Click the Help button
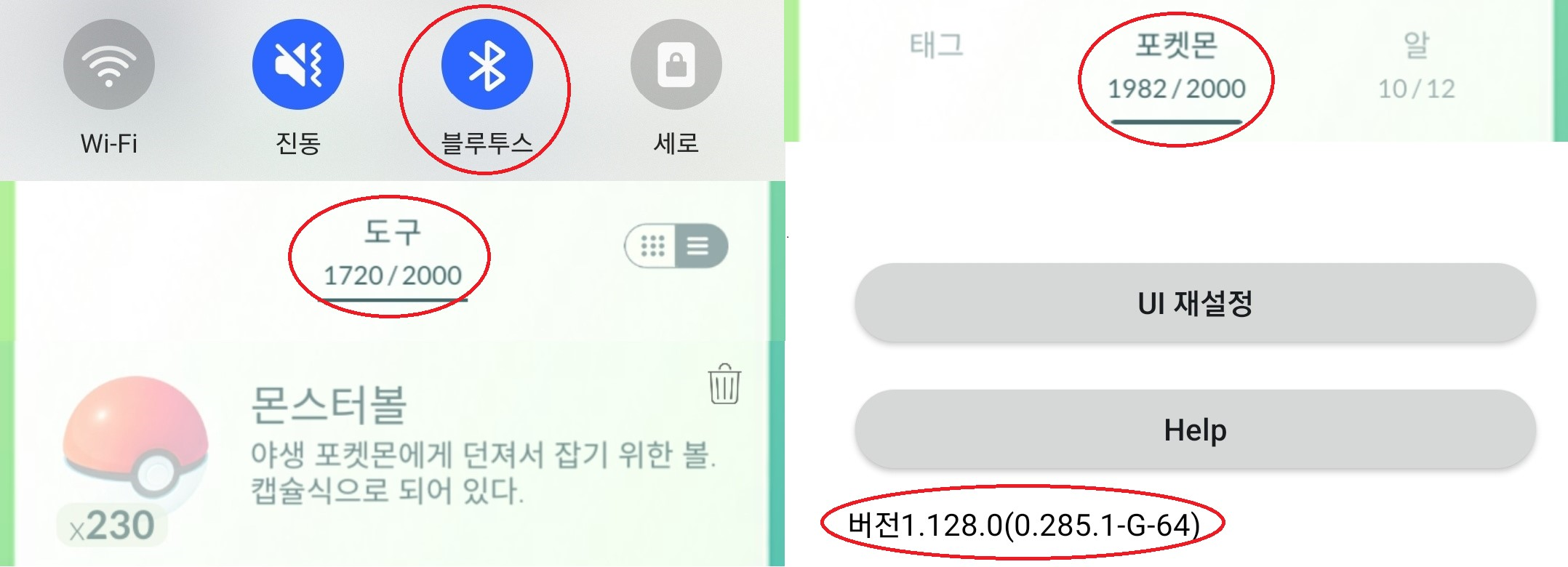Image resolution: width=1568 pixels, height=567 pixels. click(x=1195, y=429)
